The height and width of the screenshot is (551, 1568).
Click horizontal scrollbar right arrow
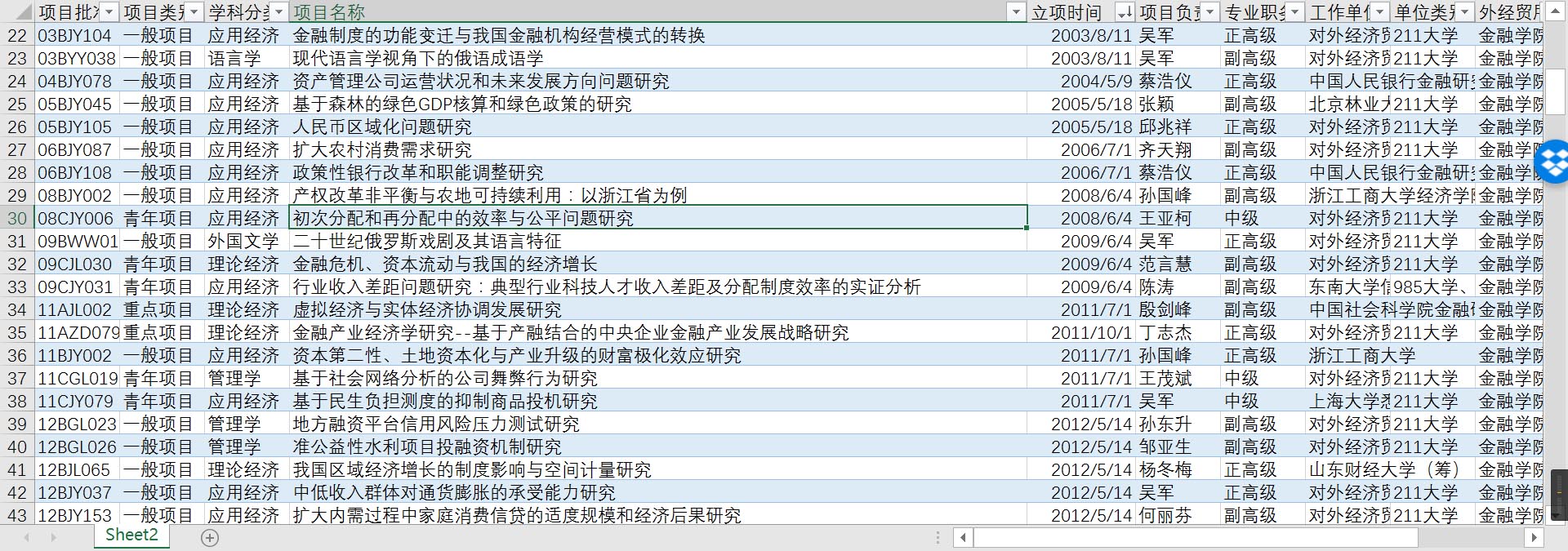(x=1535, y=537)
